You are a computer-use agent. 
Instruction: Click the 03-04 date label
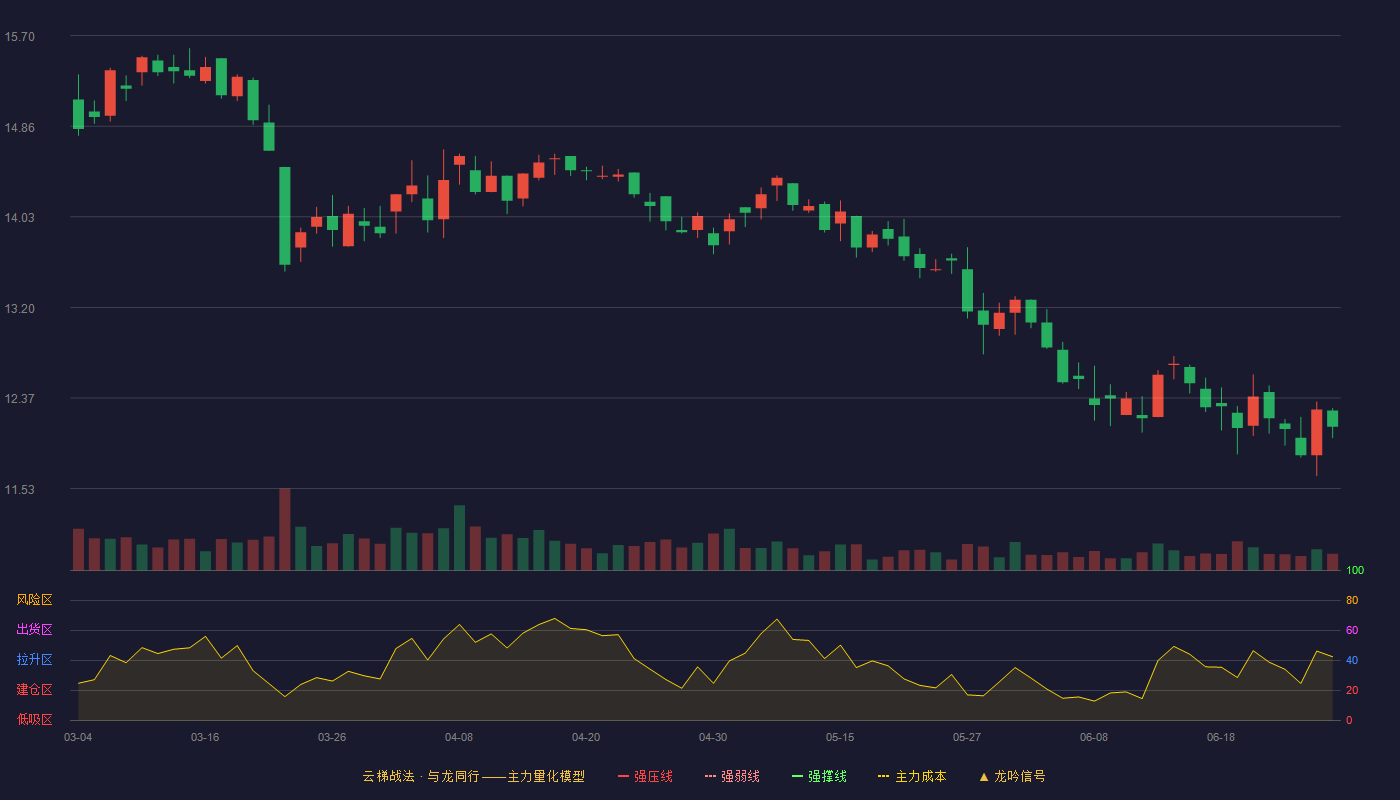point(78,737)
